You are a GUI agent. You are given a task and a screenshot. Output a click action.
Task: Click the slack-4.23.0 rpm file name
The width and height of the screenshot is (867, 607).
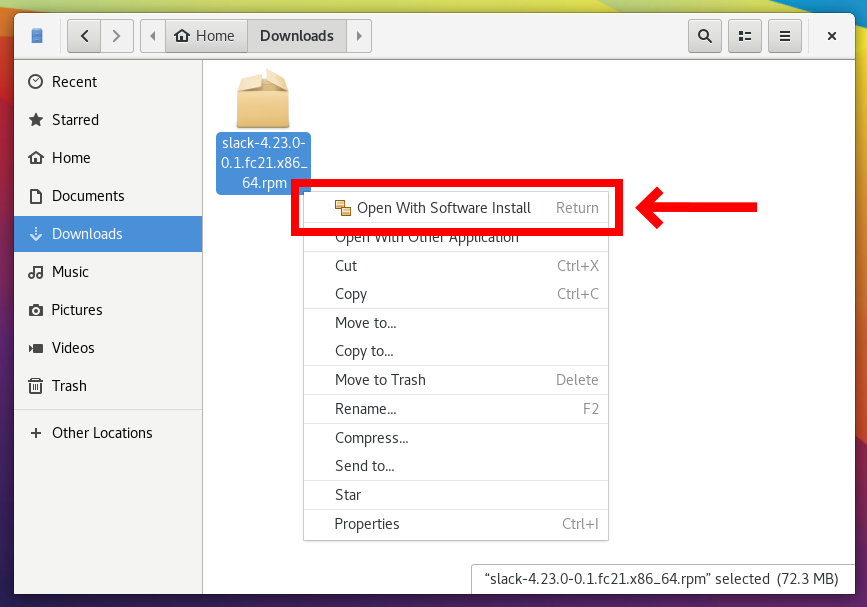(x=264, y=163)
